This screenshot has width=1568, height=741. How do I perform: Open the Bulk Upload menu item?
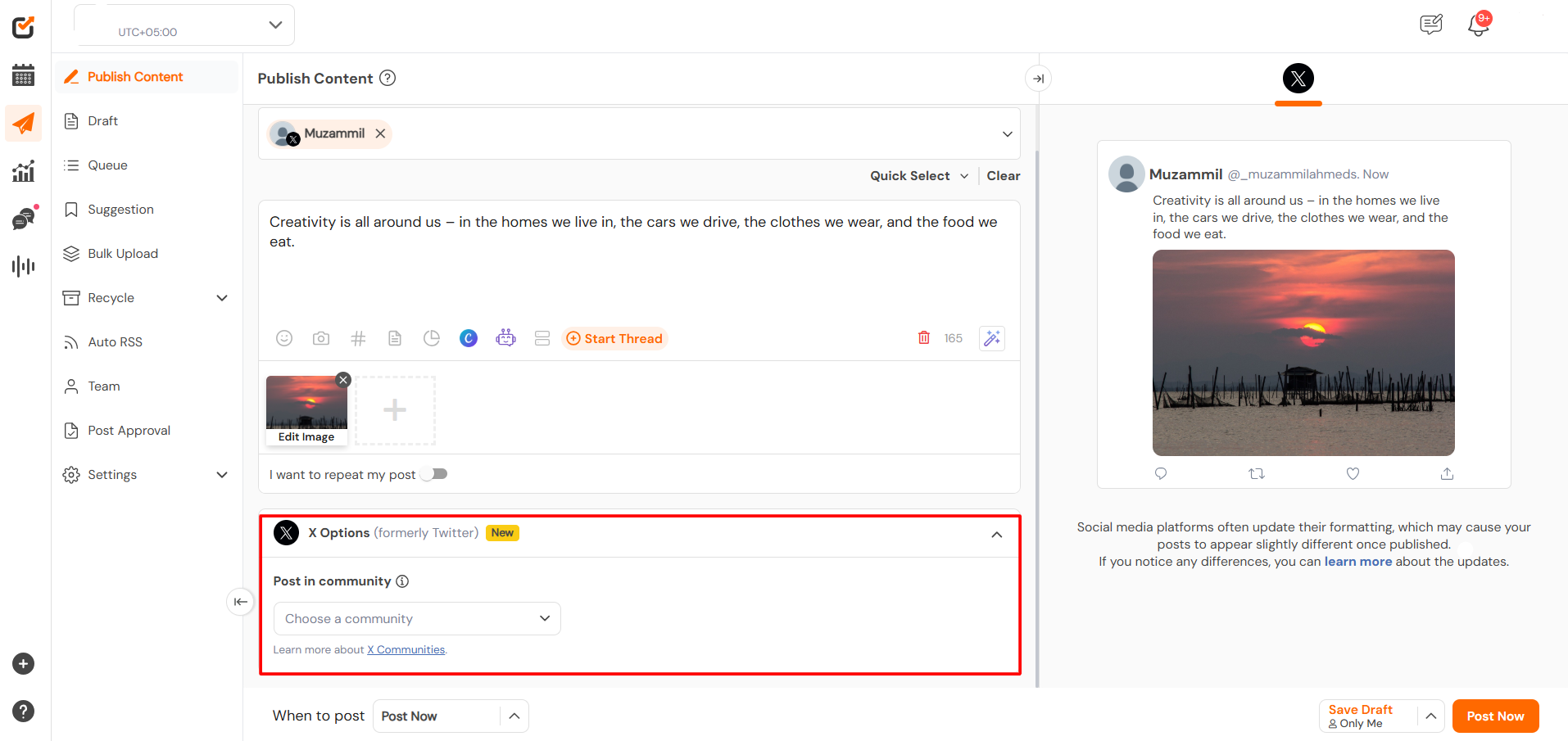tap(147, 254)
